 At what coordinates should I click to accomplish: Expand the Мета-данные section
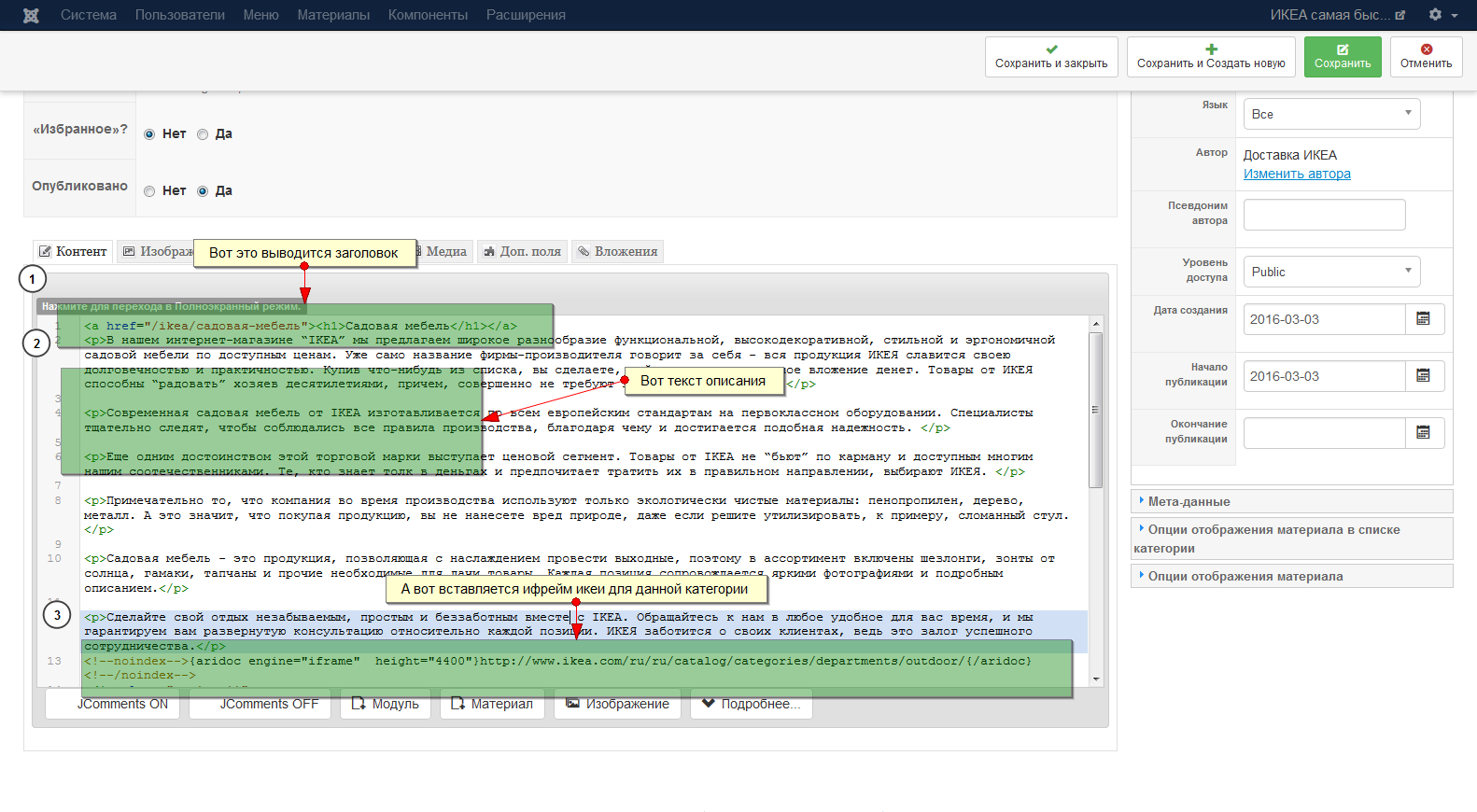[x=1189, y=501]
